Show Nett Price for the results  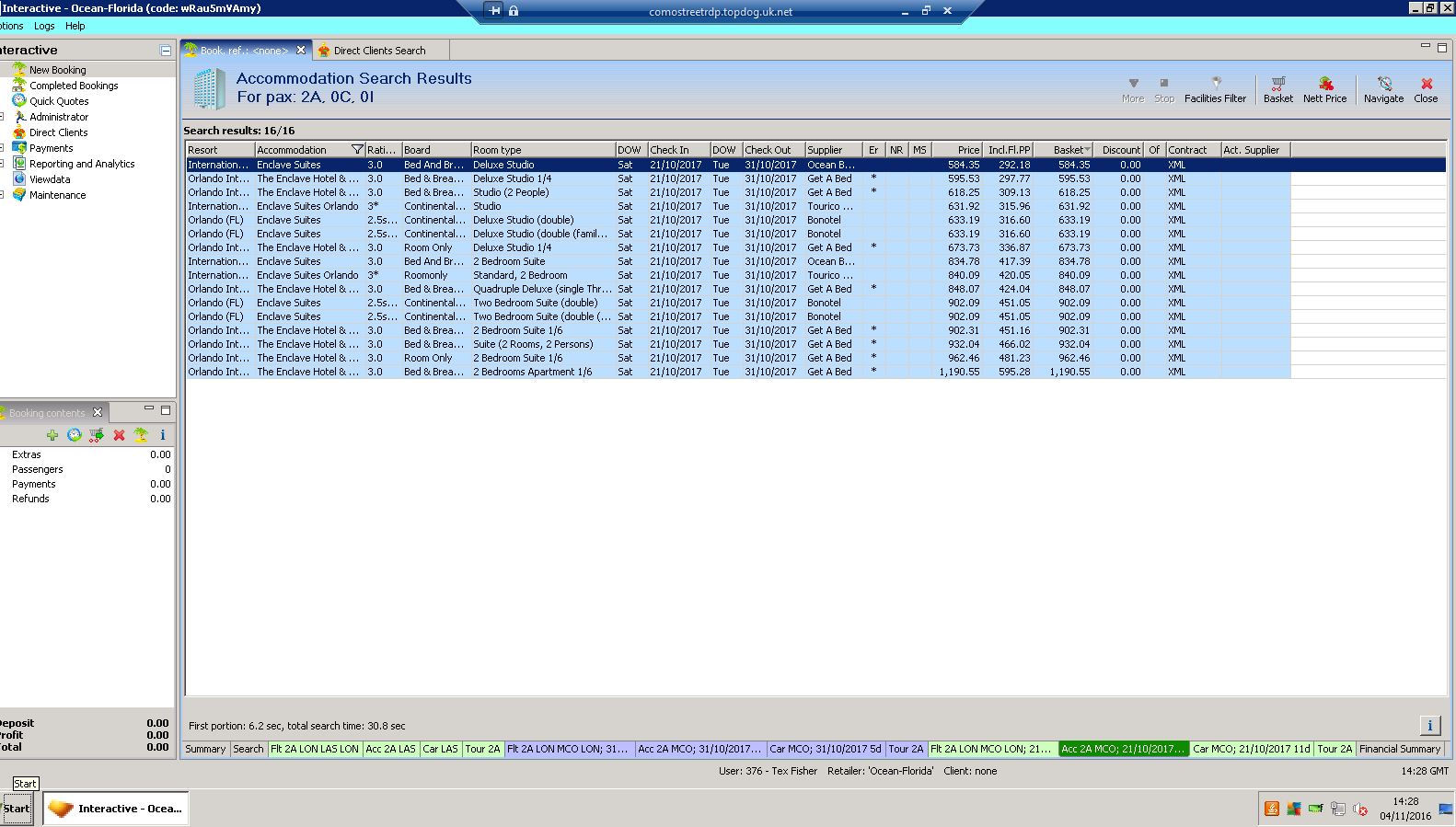click(1324, 89)
